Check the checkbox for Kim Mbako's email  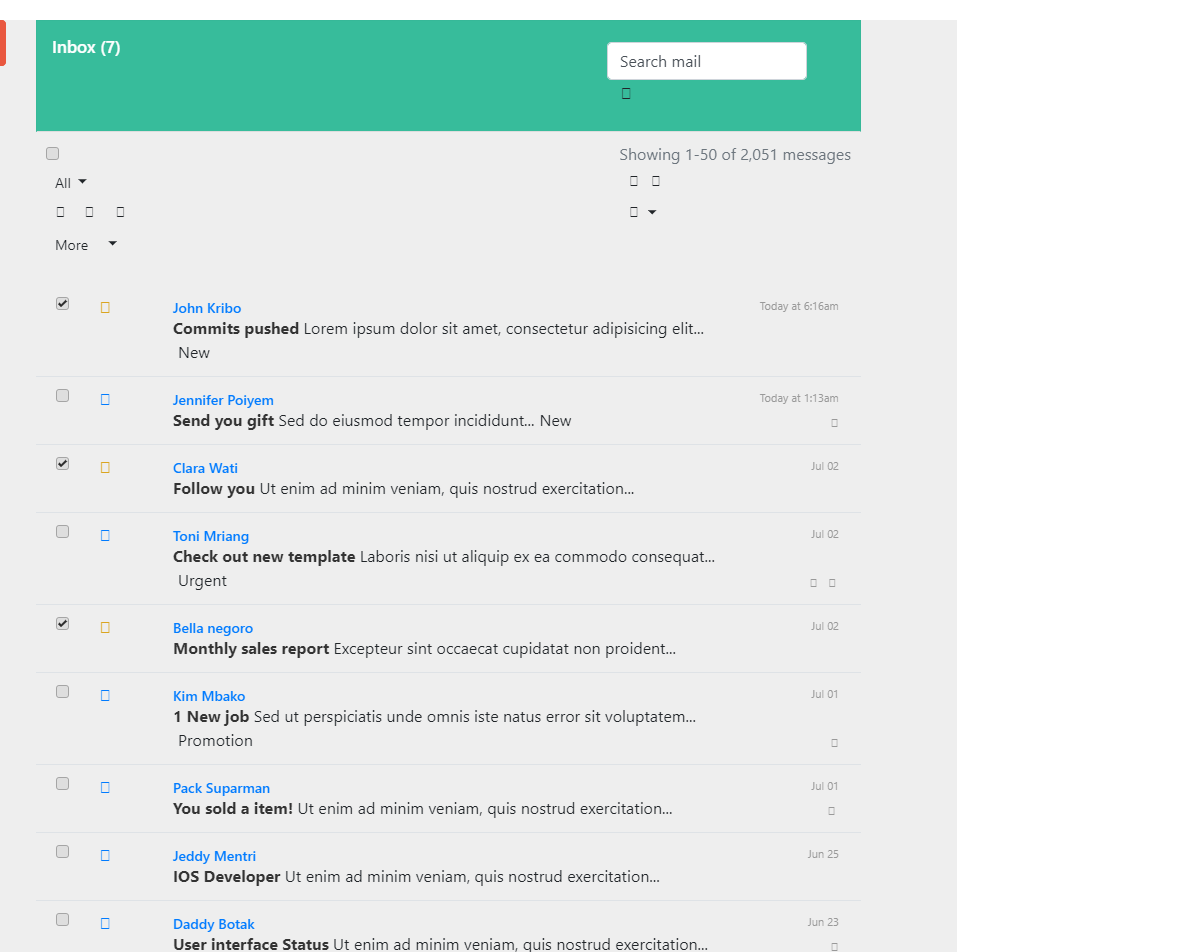(x=63, y=692)
